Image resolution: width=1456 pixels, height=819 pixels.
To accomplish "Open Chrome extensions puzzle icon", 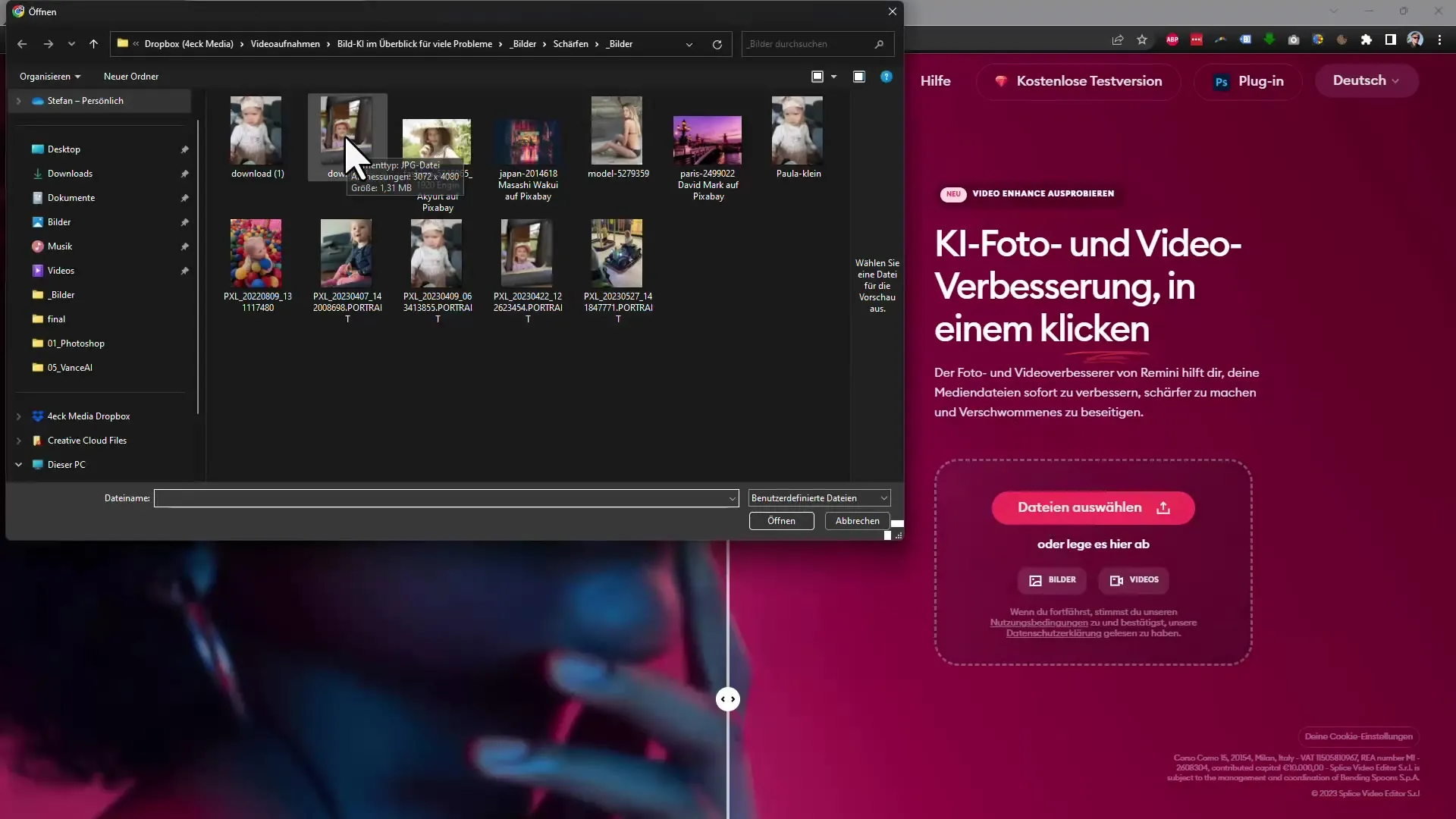I will click(x=1367, y=40).
